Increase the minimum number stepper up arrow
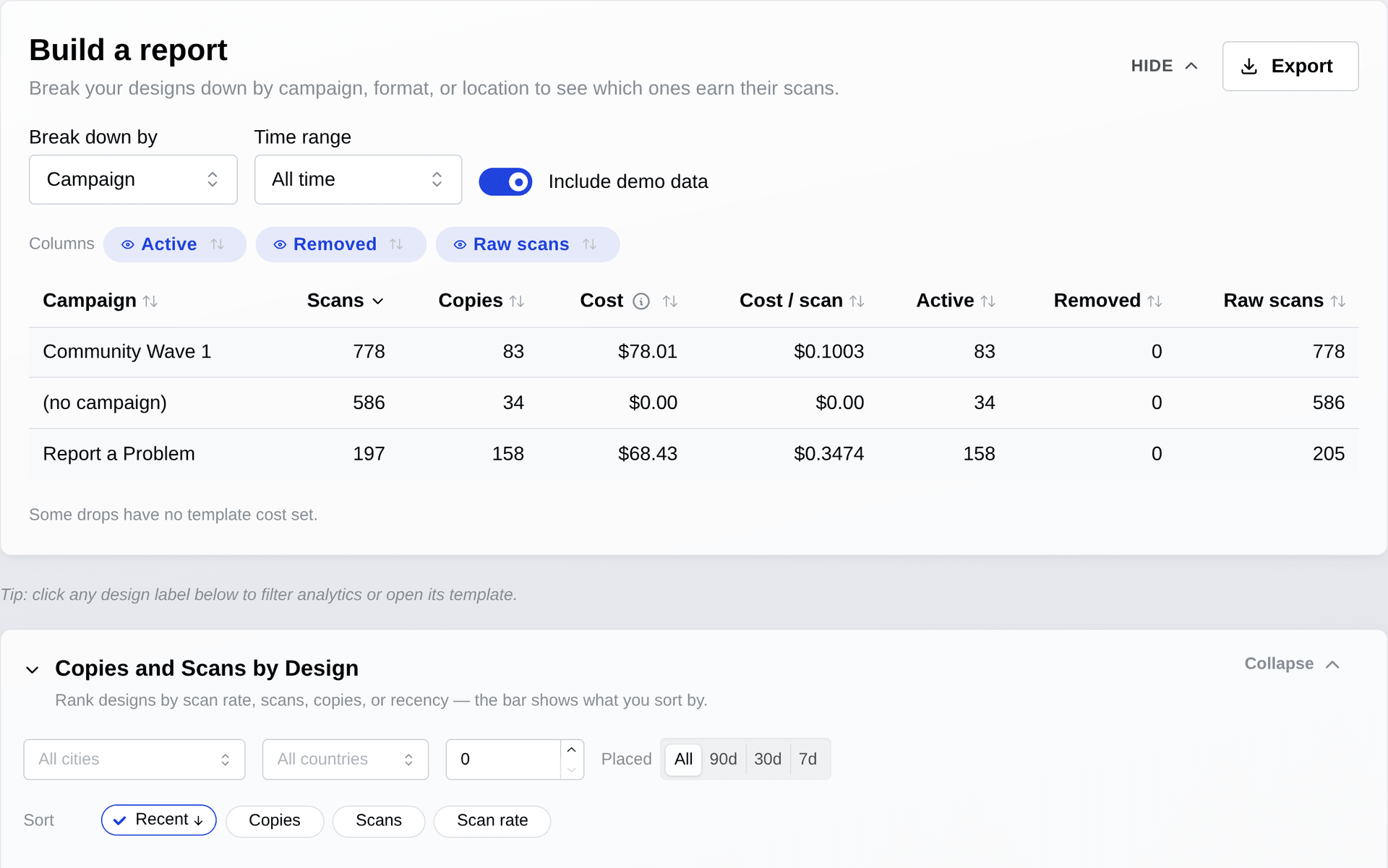This screenshot has width=1388, height=868. (572, 749)
